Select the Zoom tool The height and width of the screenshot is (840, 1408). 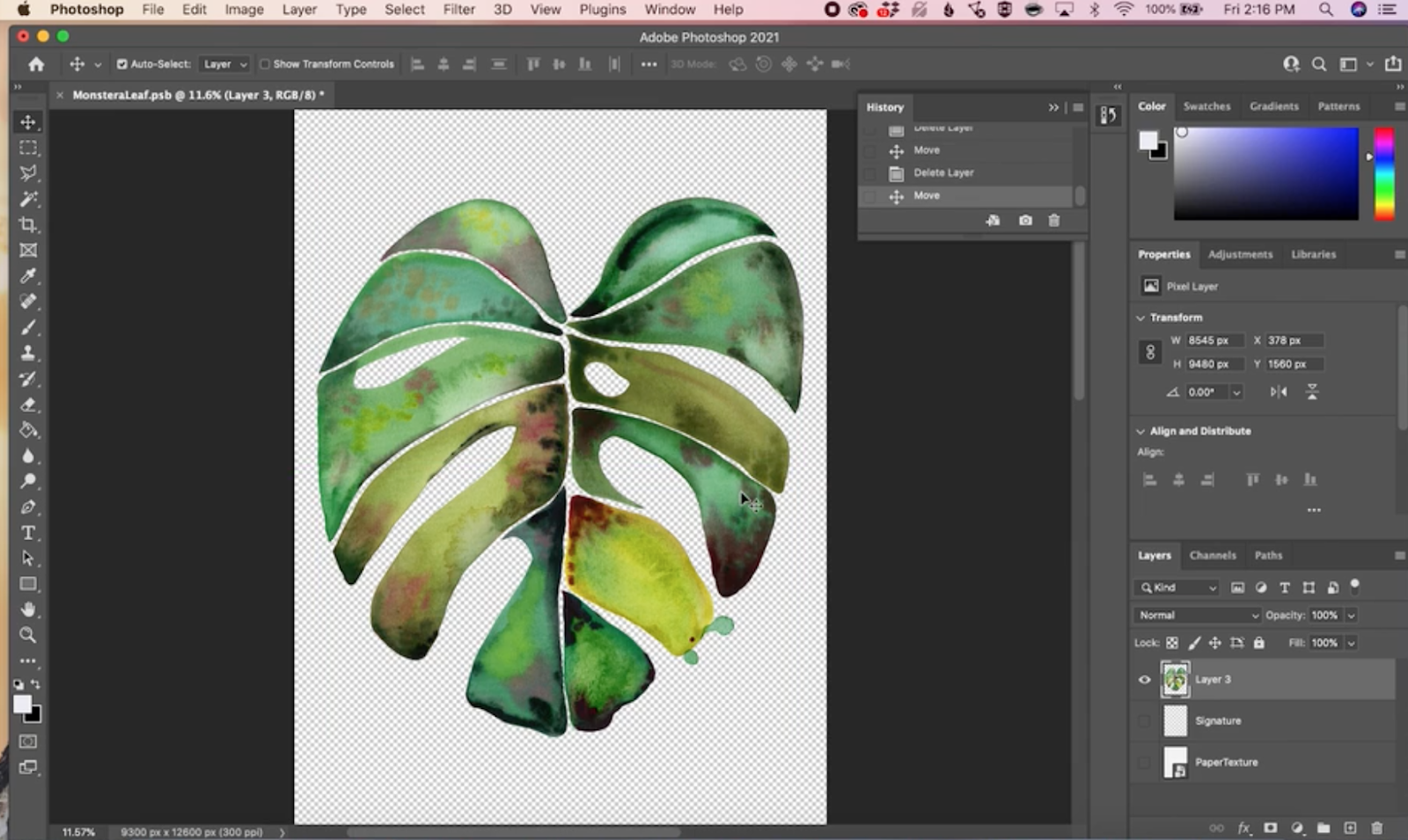pos(28,635)
